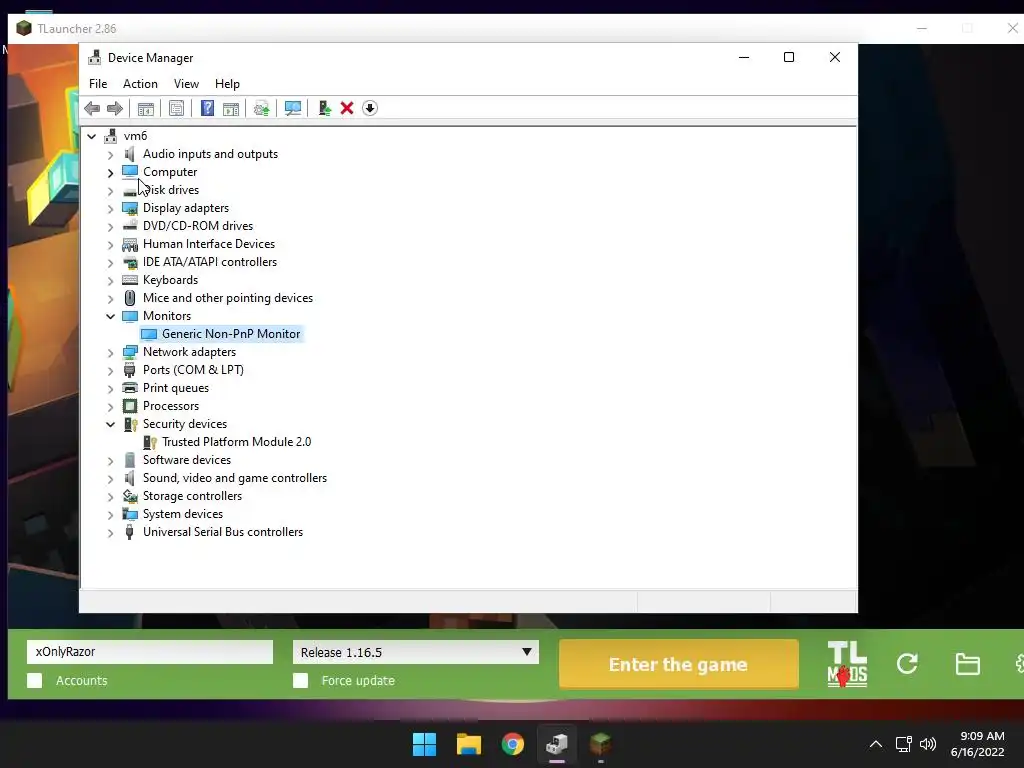1024x768 pixels.
Task: Click the TLauncher Minecraft block taskbar icon
Action: pos(600,744)
